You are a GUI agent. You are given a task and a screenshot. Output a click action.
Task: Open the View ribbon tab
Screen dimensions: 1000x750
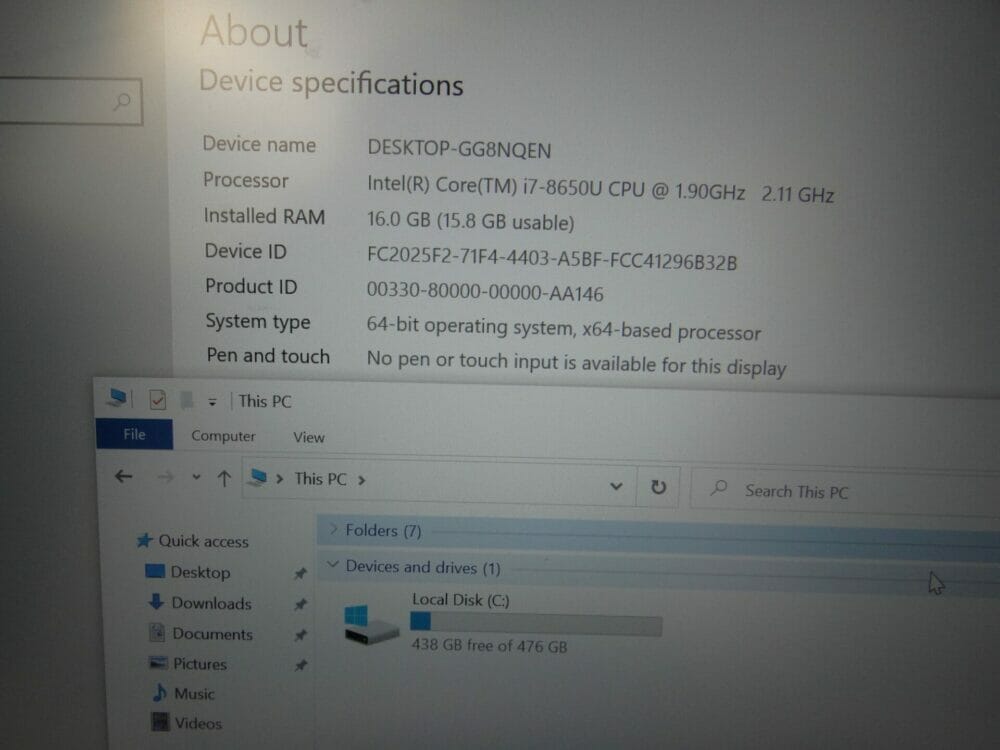tap(309, 438)
